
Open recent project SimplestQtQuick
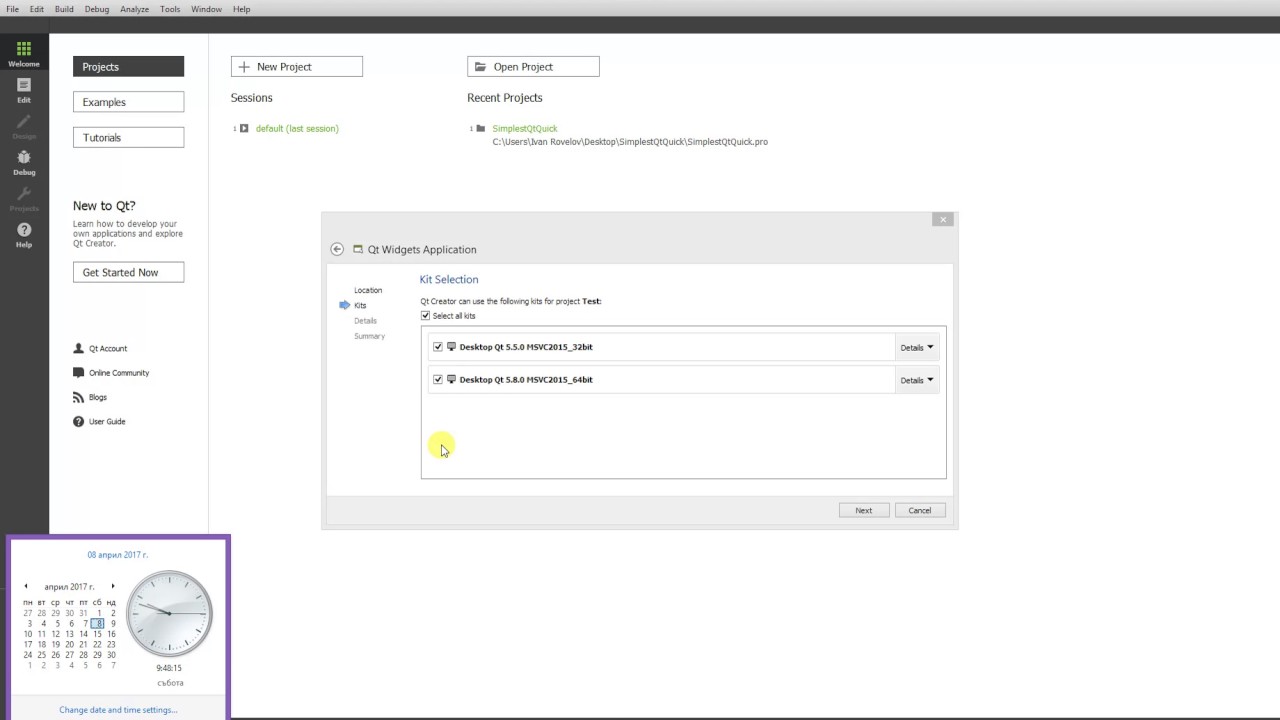(524, 128)
